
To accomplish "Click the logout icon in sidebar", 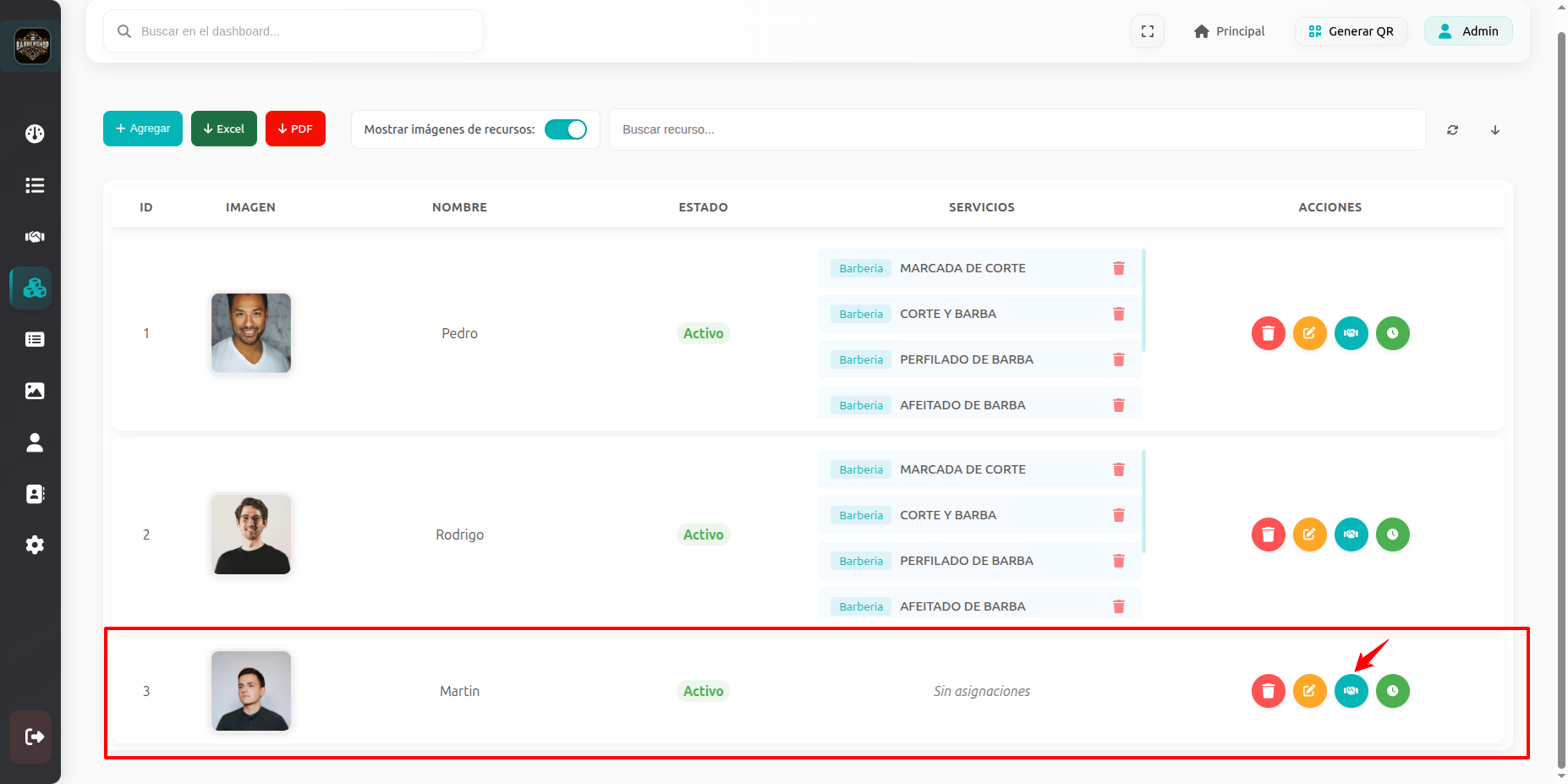I will tap(35, 737).
